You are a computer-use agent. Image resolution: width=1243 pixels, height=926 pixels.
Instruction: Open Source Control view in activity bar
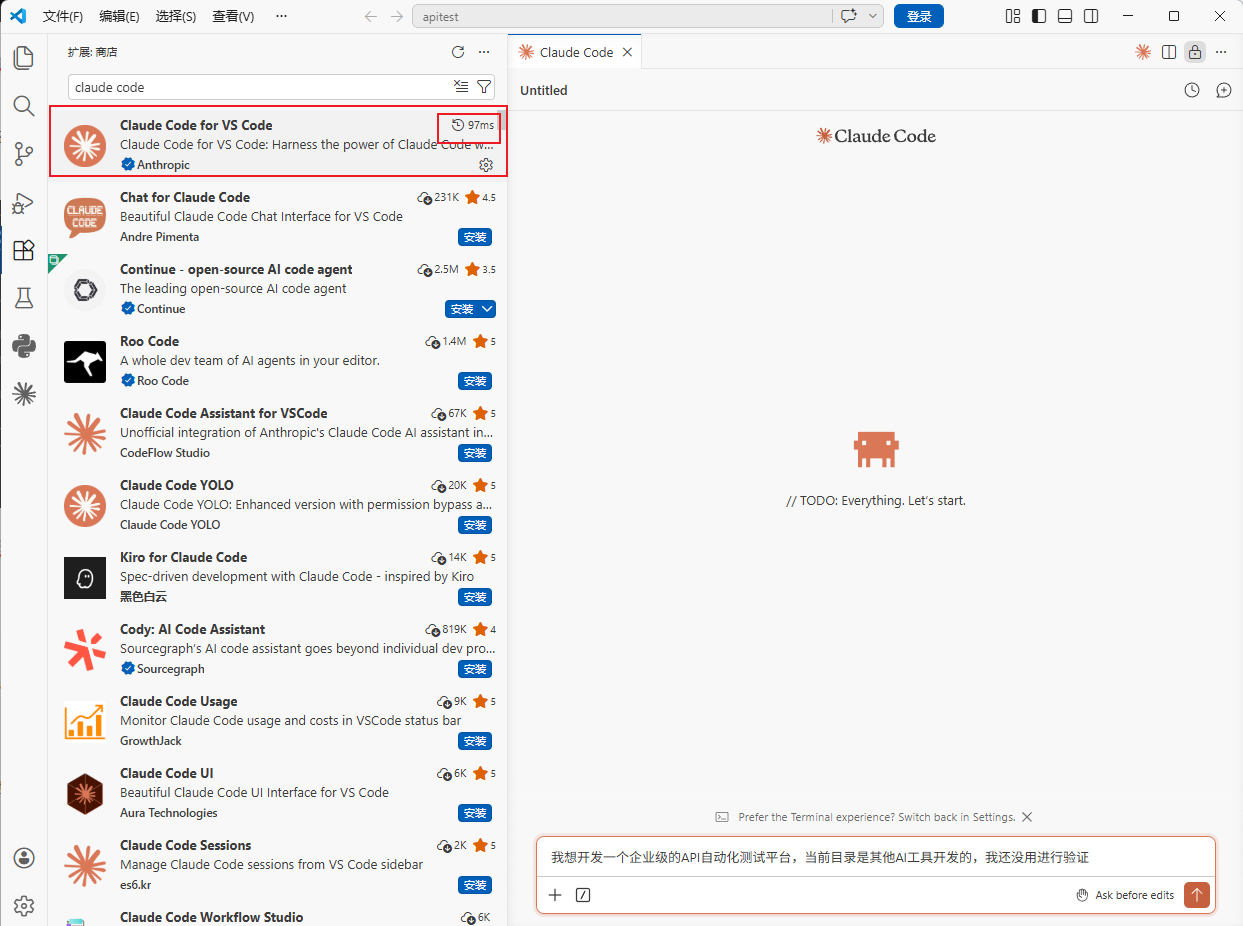[x=24, y=154]
